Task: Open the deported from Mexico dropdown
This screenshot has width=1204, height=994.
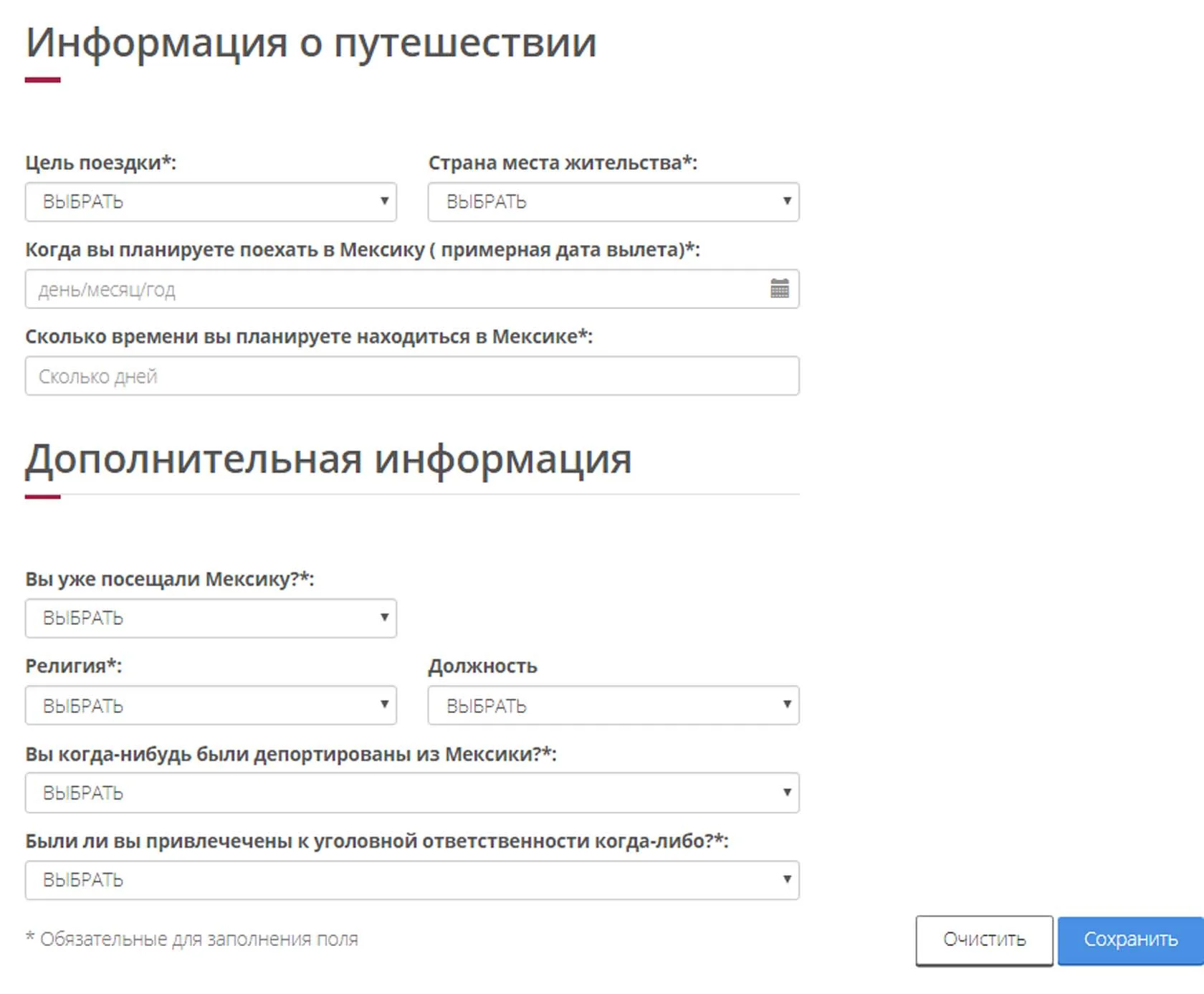Action: (x=412, y=793)
